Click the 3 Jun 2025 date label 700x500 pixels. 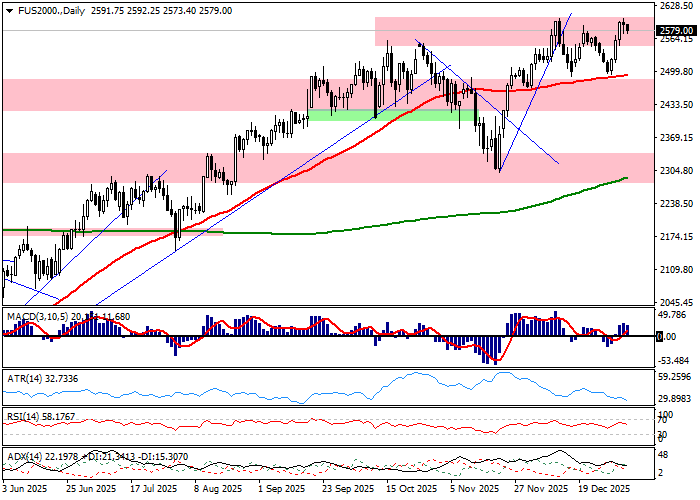(26, 489)
